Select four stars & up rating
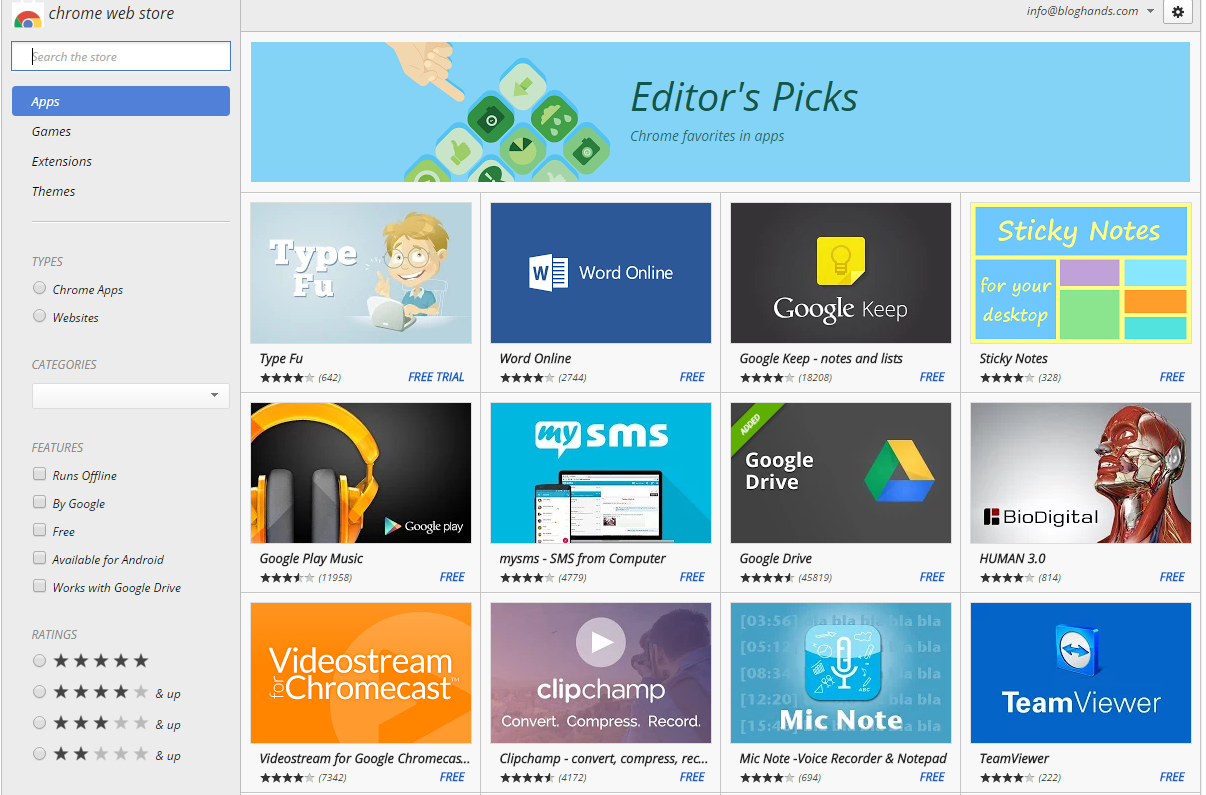This screenshot has width=1206, height=795. [x=40, y=692]
